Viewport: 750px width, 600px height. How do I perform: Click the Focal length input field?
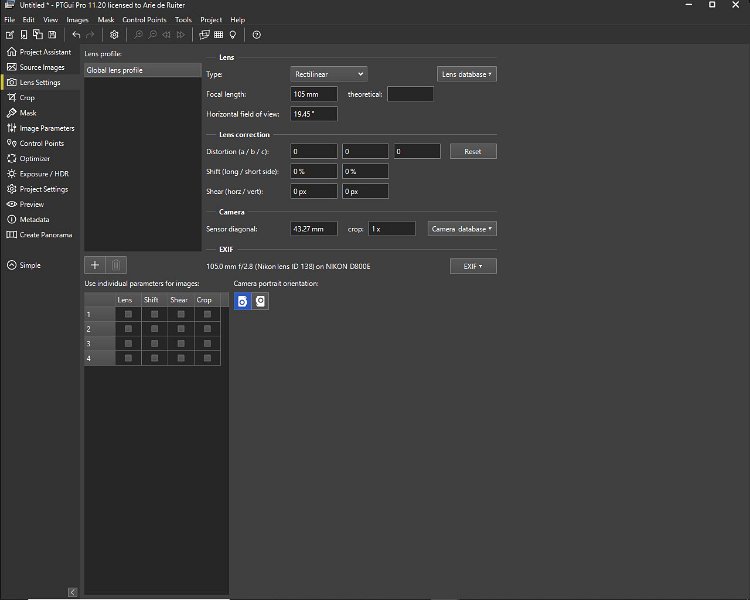click(x=313, y=94)
